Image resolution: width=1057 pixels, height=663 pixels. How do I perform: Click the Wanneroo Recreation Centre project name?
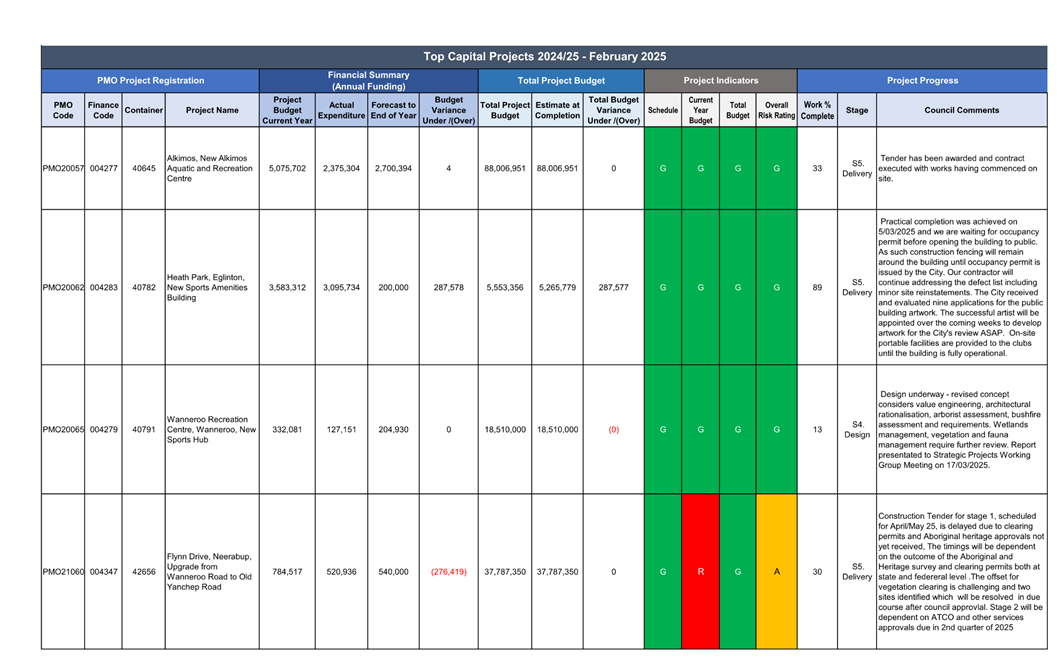coord(211,430)
